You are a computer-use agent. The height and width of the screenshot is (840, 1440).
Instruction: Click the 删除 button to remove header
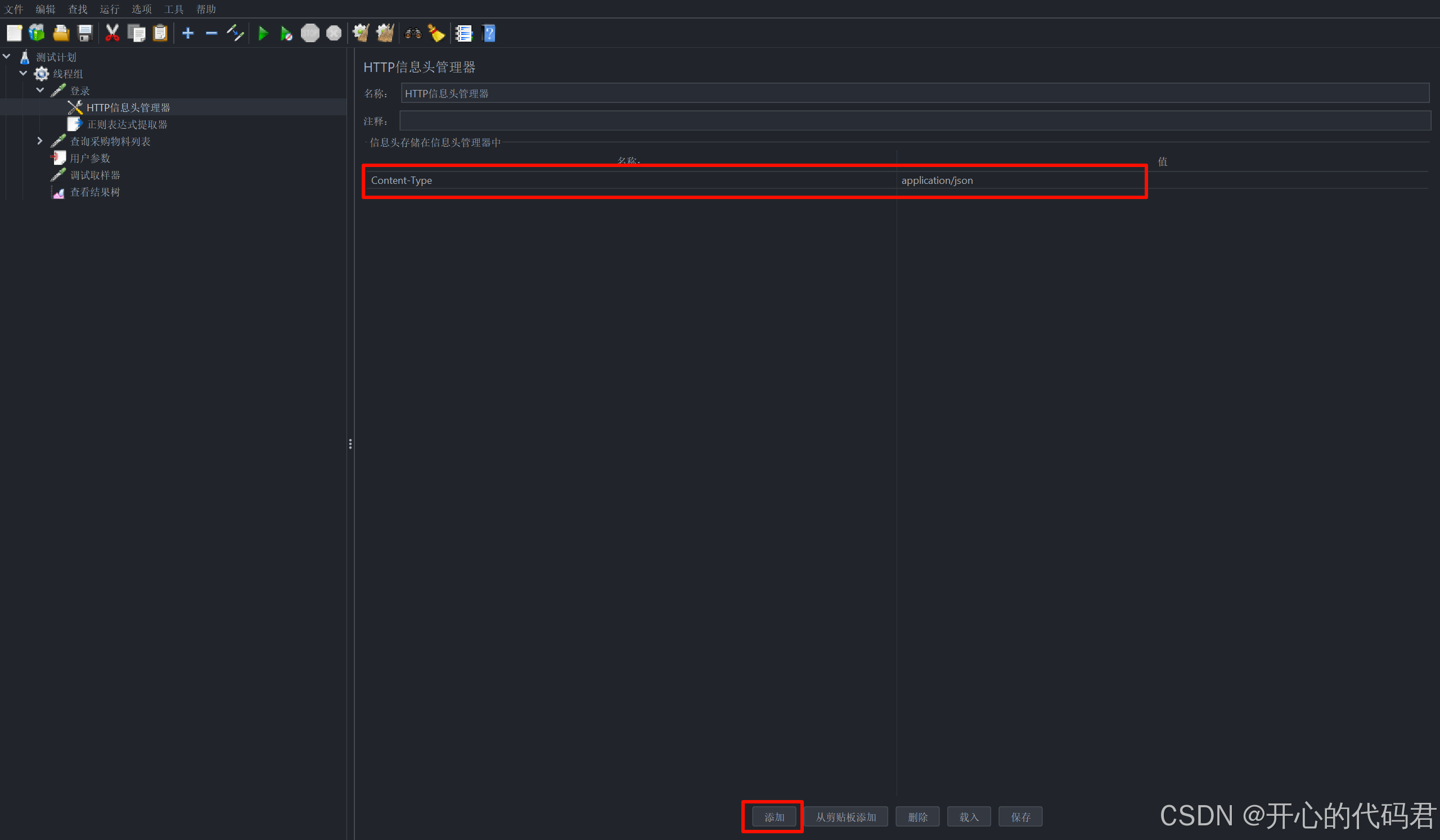[917, 816]
